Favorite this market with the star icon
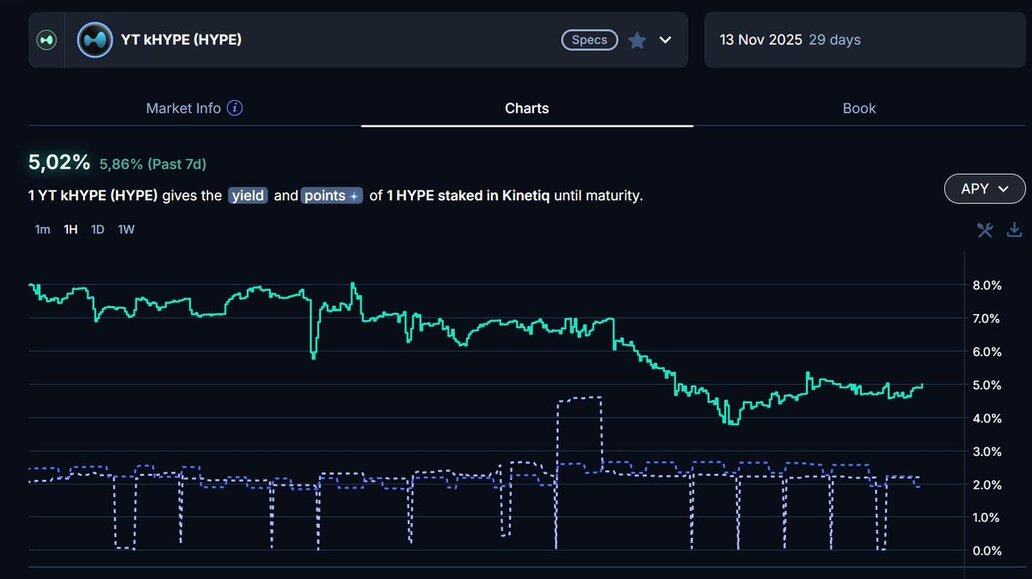 (x=637, y=40)
